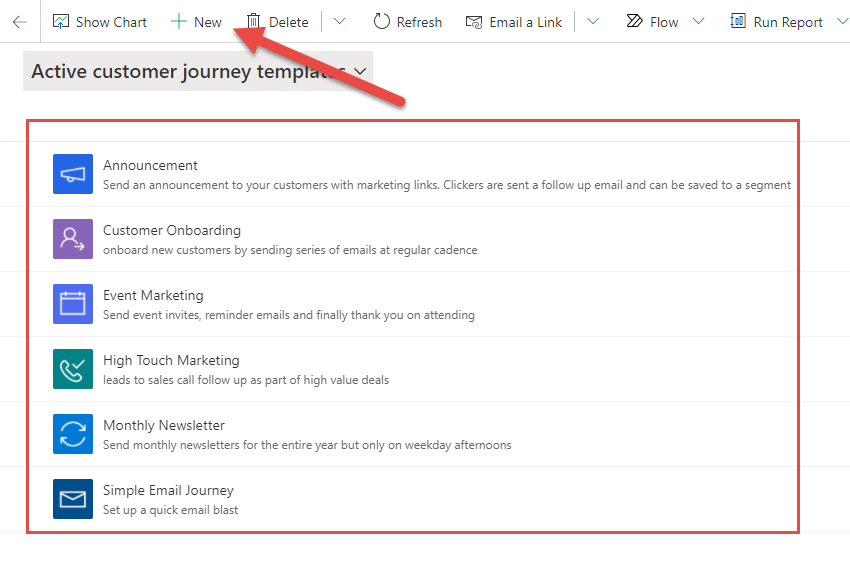850x575 pixels.
Task: Refresh the template list
Action: (407, 22)
